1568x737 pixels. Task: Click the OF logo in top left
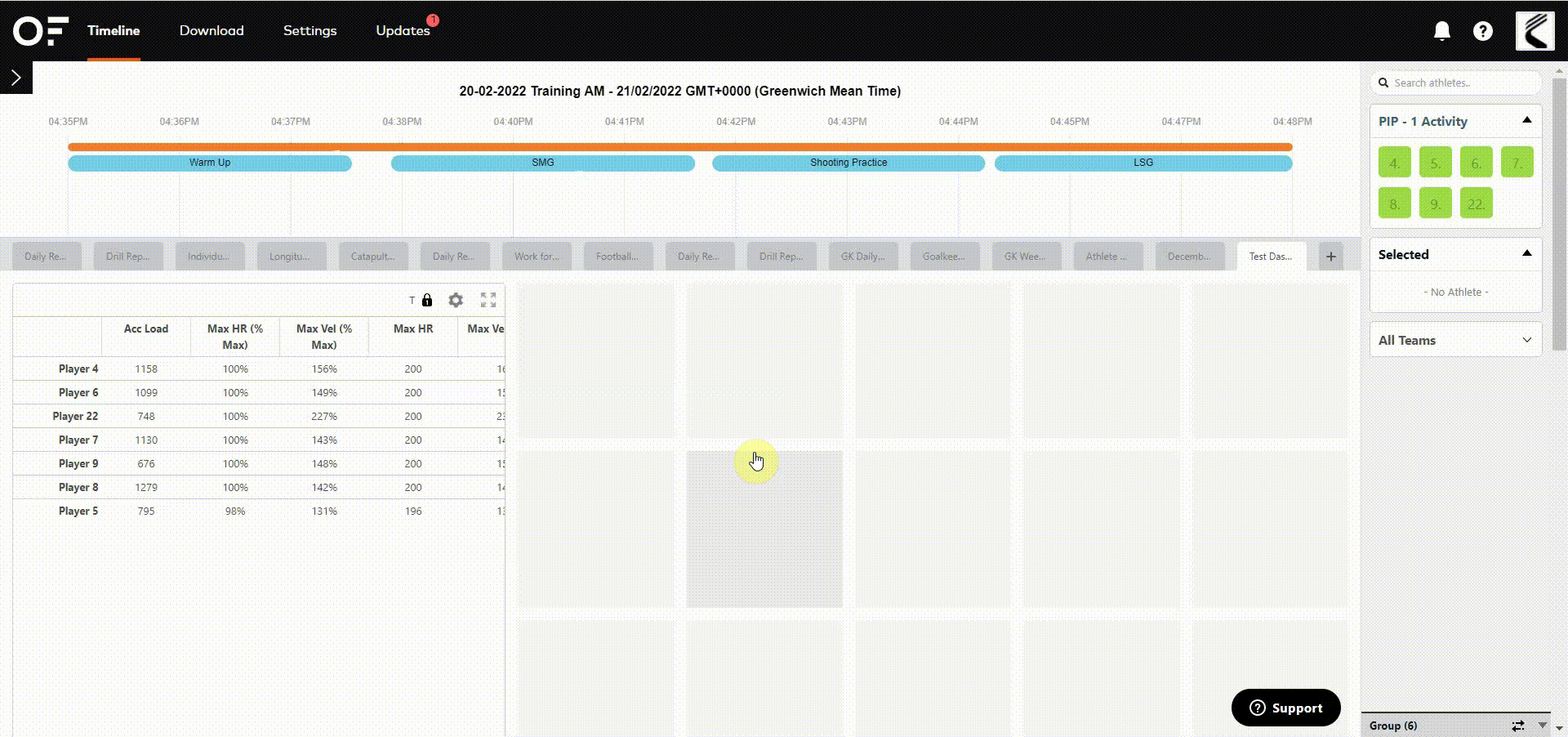(38, 30)
